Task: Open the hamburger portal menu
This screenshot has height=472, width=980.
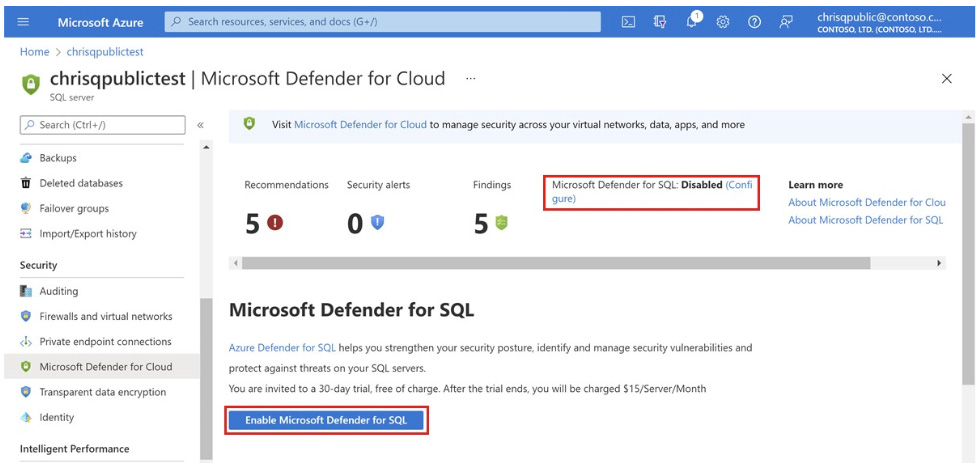Action: point(23,22)
